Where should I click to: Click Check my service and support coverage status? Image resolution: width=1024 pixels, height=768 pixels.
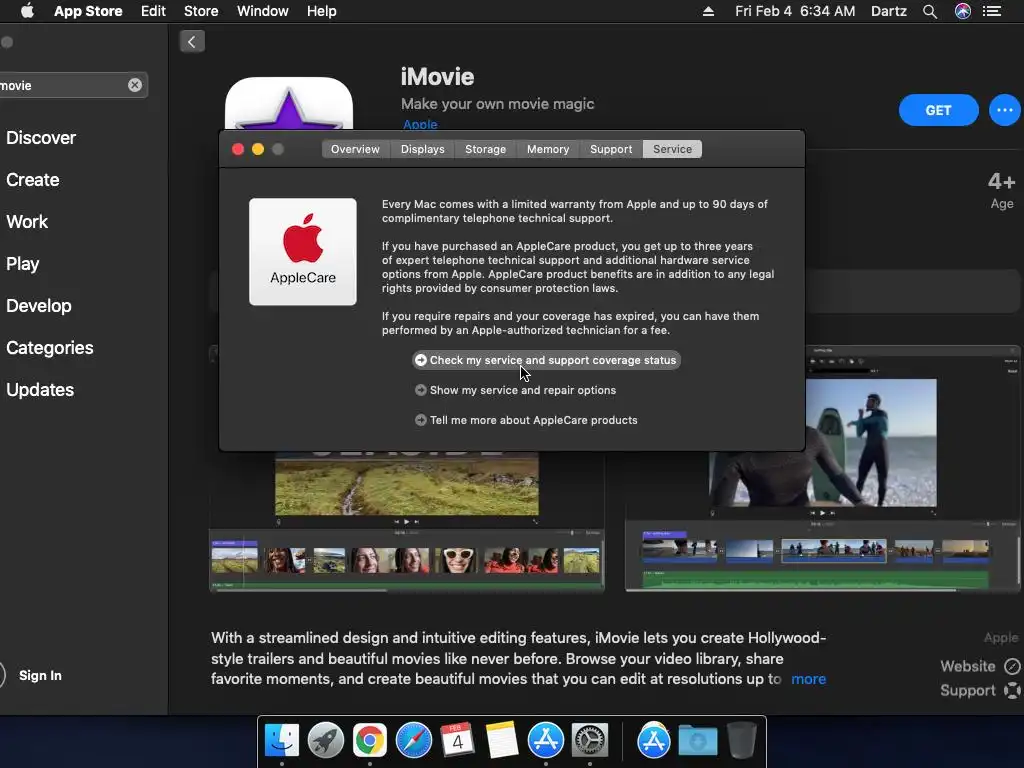pos(547,360)
